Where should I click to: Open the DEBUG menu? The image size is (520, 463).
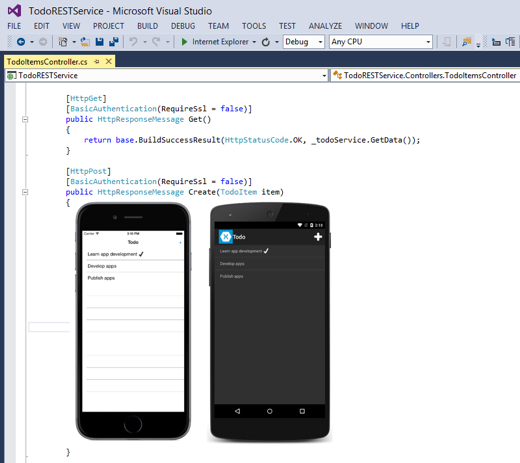[x=183, y=26]
